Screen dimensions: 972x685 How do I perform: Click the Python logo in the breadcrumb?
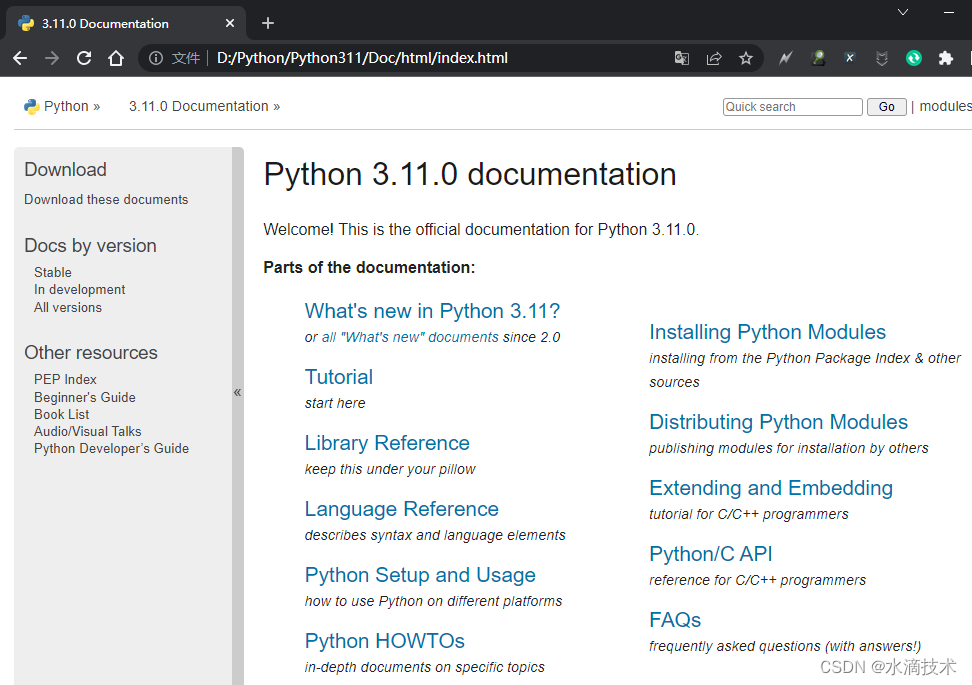(31, 107)
